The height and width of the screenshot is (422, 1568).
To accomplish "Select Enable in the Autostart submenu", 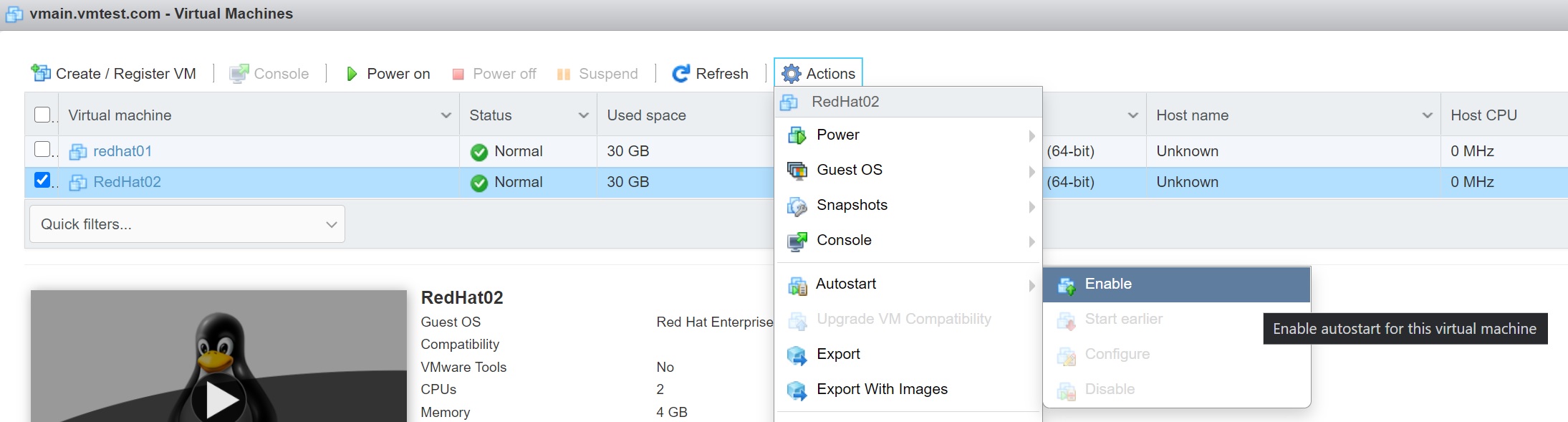I will click(1108, 284).
